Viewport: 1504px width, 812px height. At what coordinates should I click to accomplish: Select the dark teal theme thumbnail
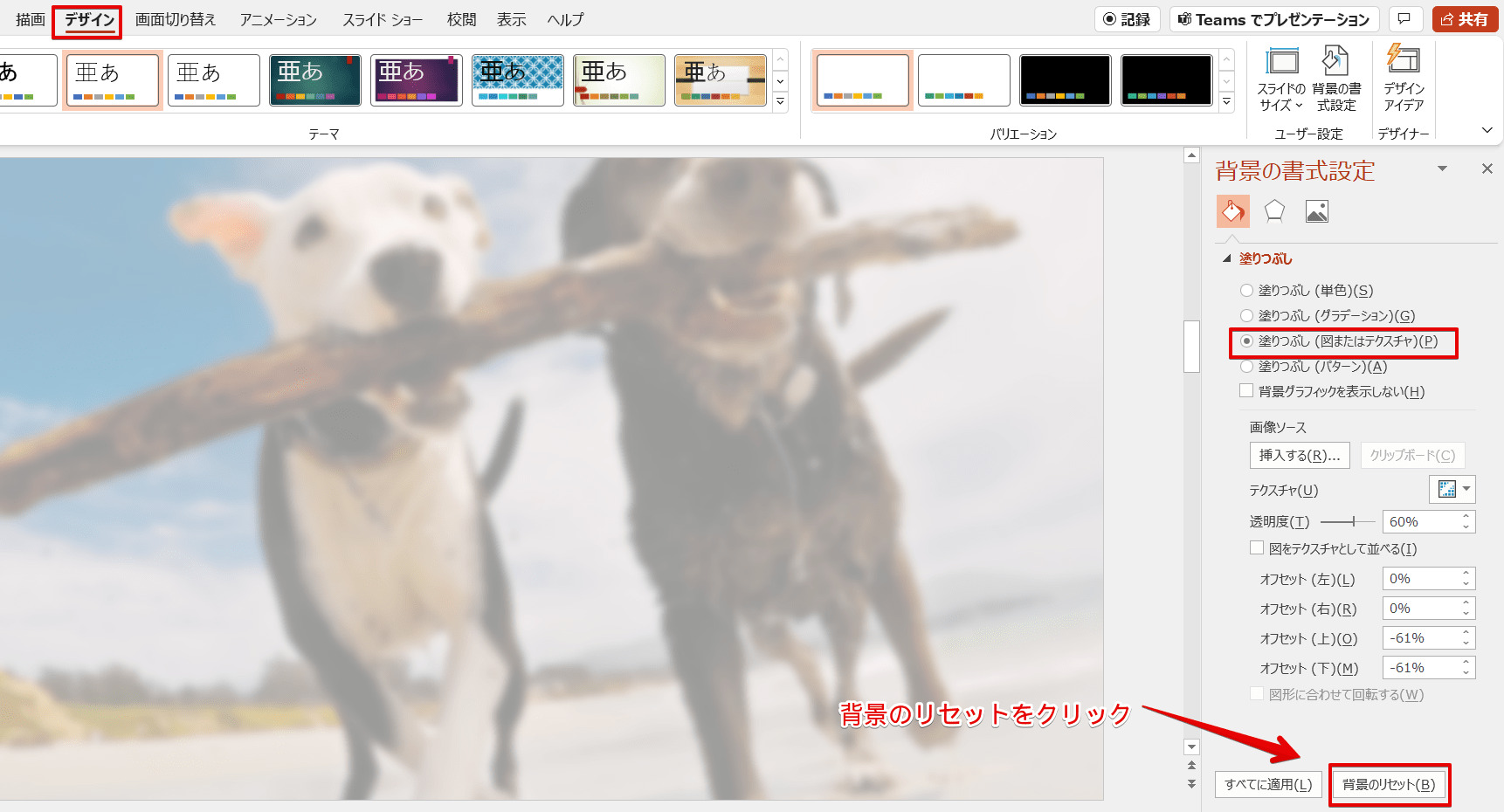(x=315, y=80)
